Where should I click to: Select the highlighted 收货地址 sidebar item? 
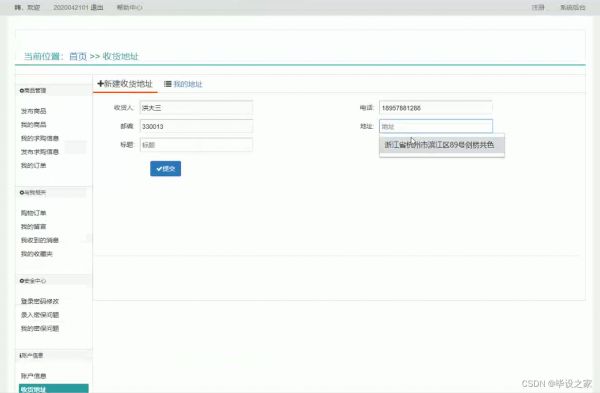pos(54,389)
